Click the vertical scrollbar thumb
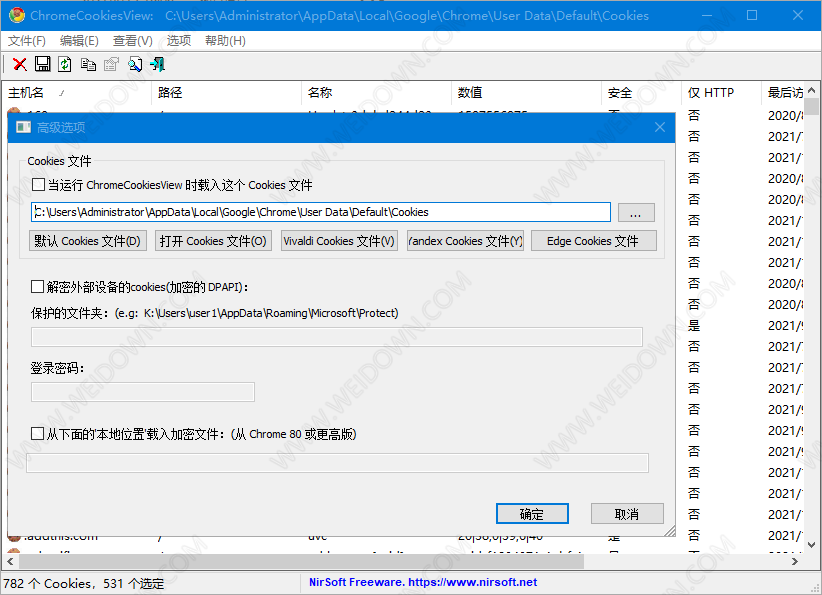Image resolution: width=822 pixels, height=595 pixels. click(x=812, y=106)
